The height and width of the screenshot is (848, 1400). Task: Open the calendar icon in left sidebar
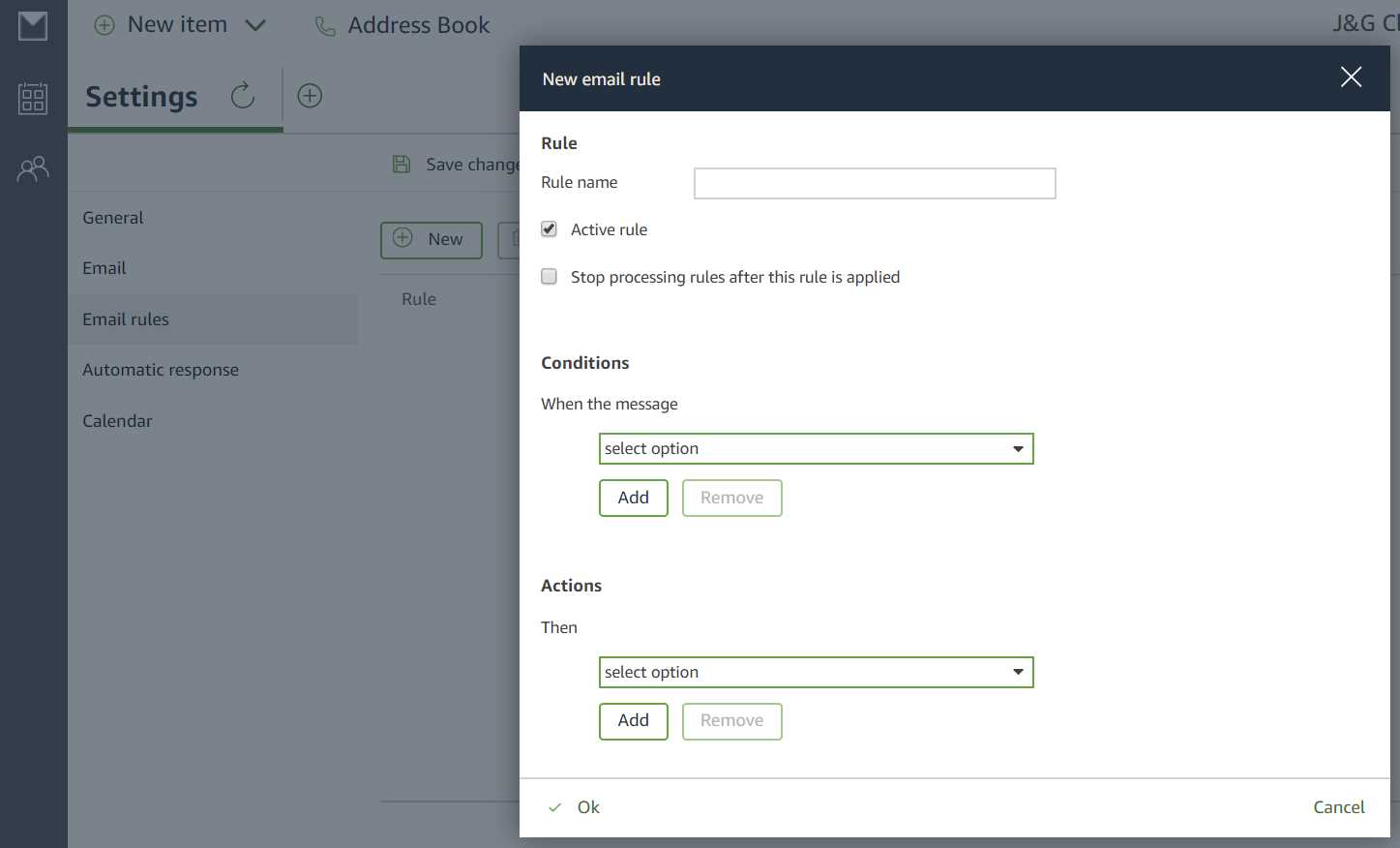pos(33,98)
